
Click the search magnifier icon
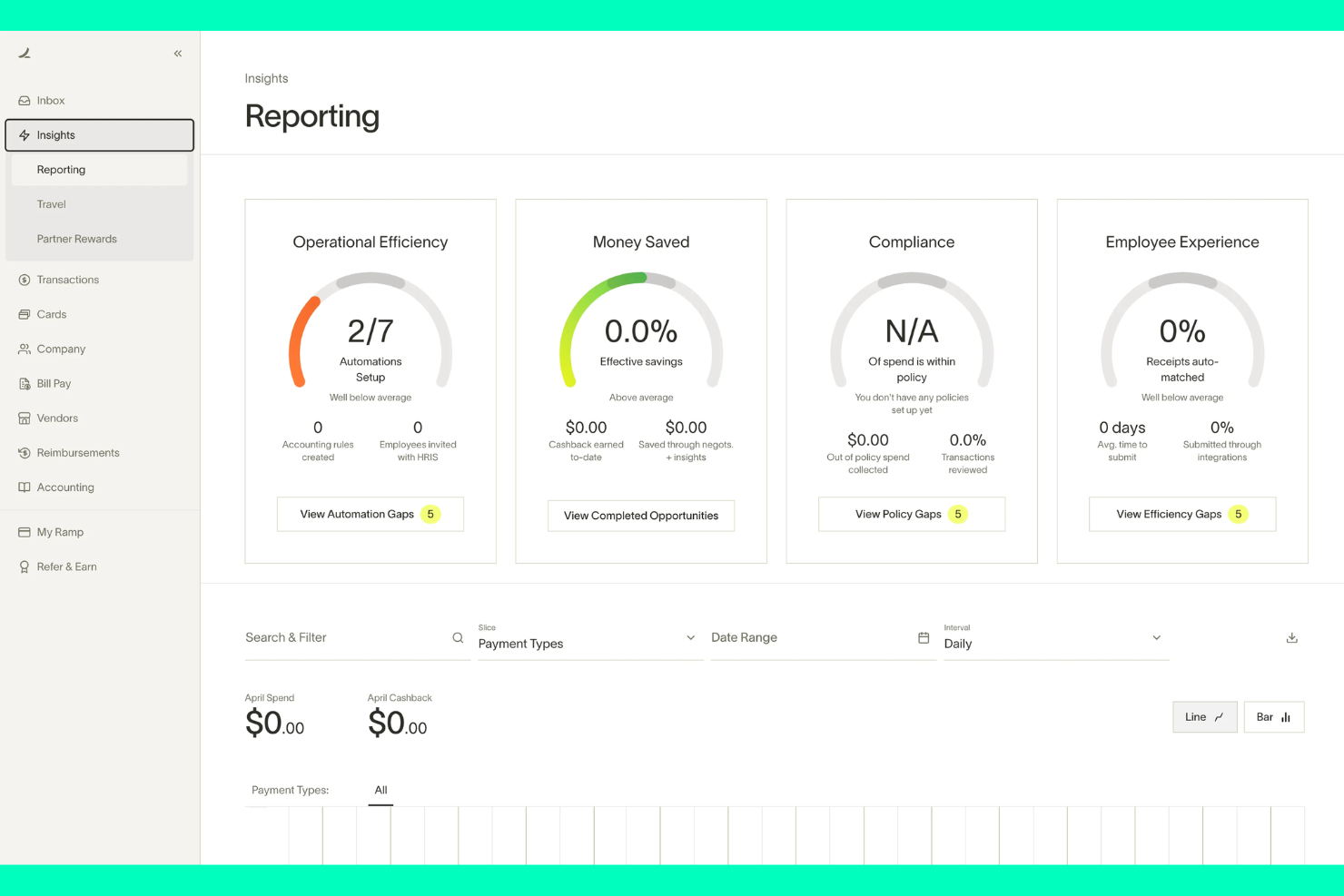click(x=458, y=638)
